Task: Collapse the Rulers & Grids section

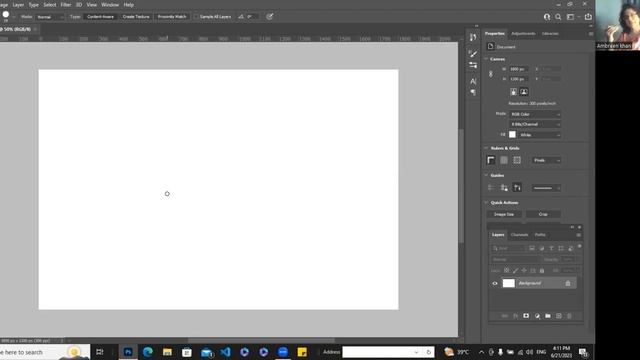Action: point(486,148)
